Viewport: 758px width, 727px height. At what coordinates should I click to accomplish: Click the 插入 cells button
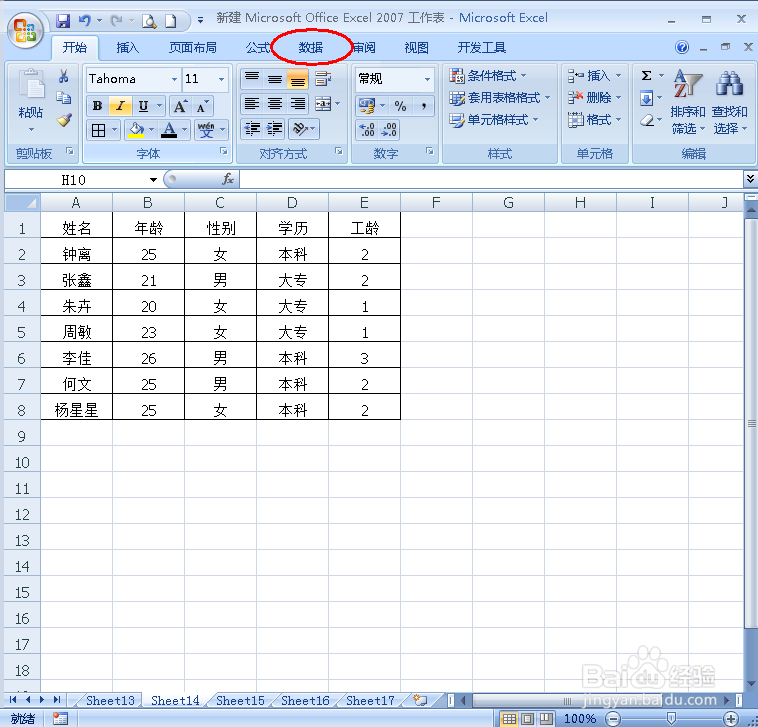pos(595,76)
